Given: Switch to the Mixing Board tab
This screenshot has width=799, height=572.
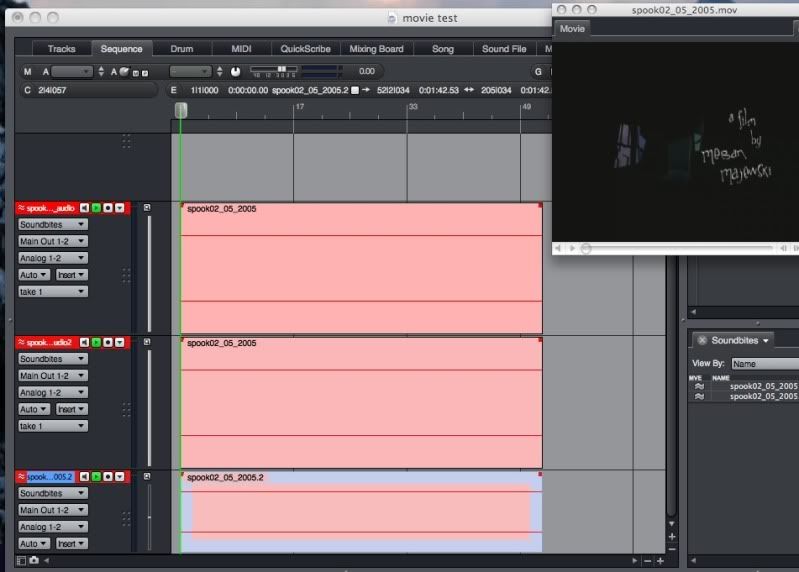Looking at the screenshot, I should (376, 49).
